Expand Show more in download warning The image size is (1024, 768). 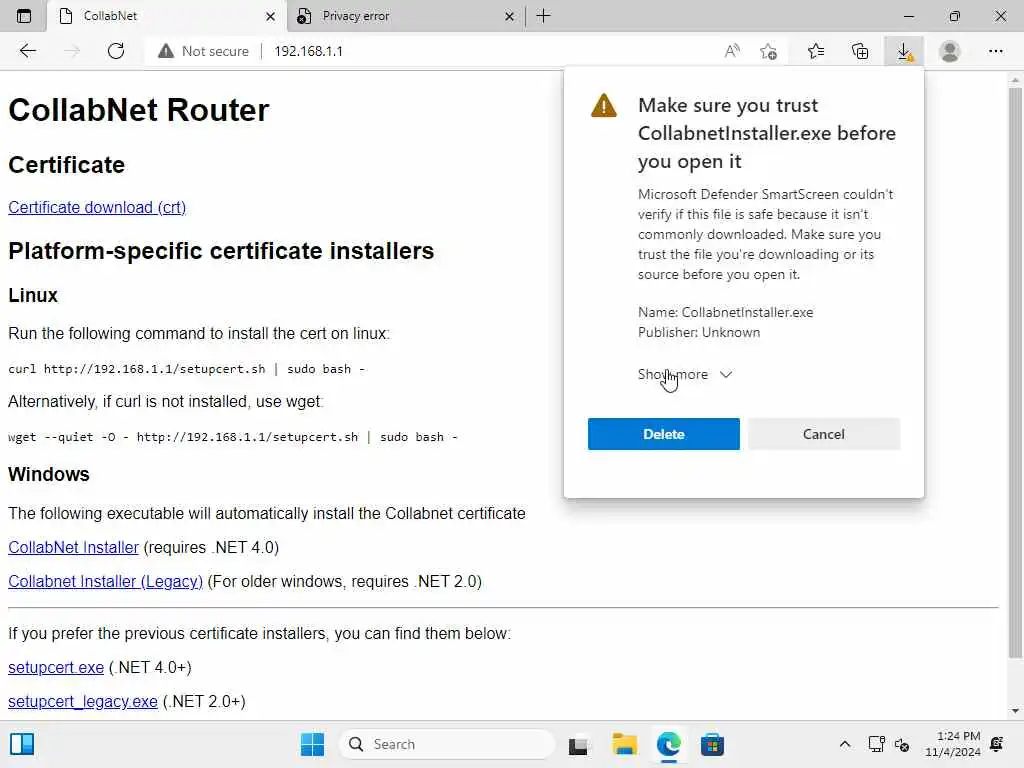point(684,374)
